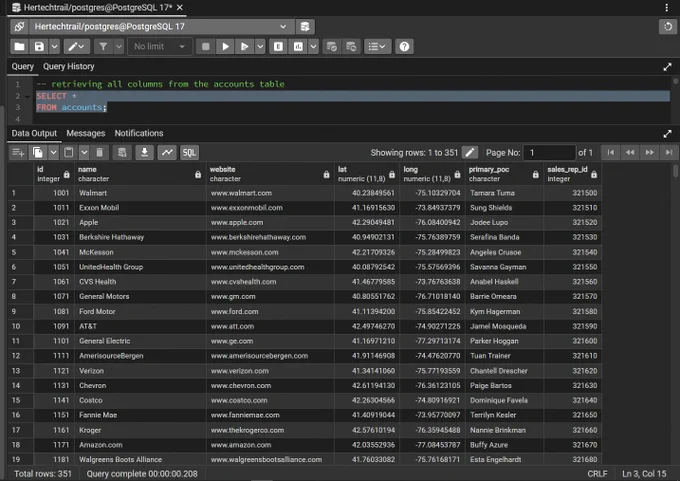Click the execute script icon beside play
This screenshot has height=481, width=680.
pyautogui.click(x=245, y=46)
